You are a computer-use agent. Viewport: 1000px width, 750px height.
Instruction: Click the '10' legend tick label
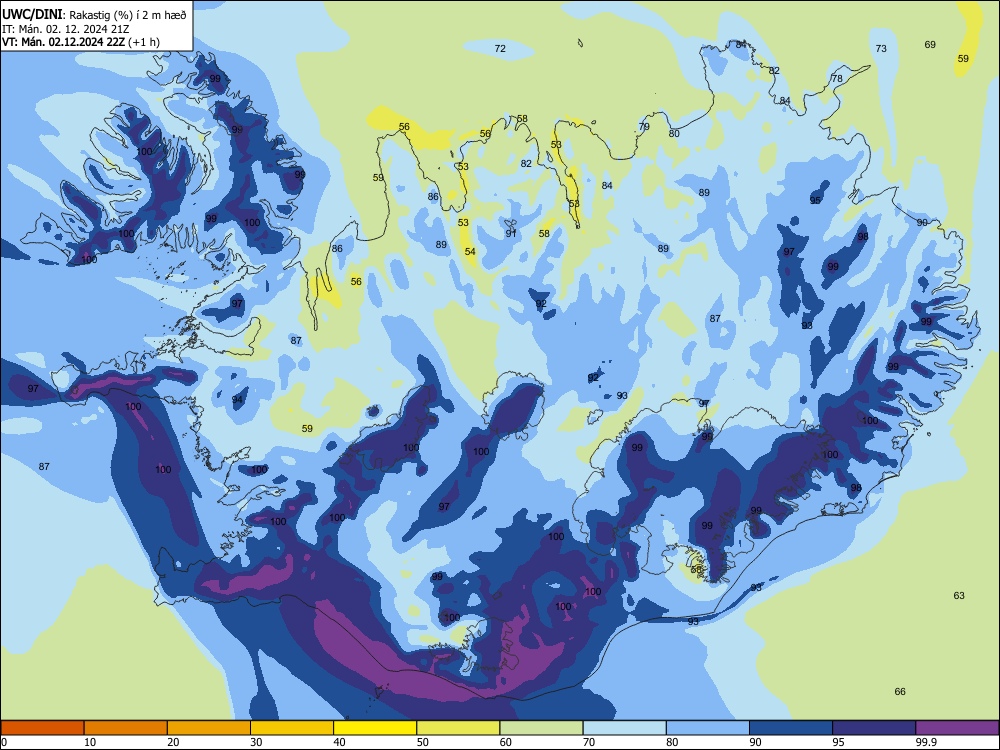click(x=90, y=742)
